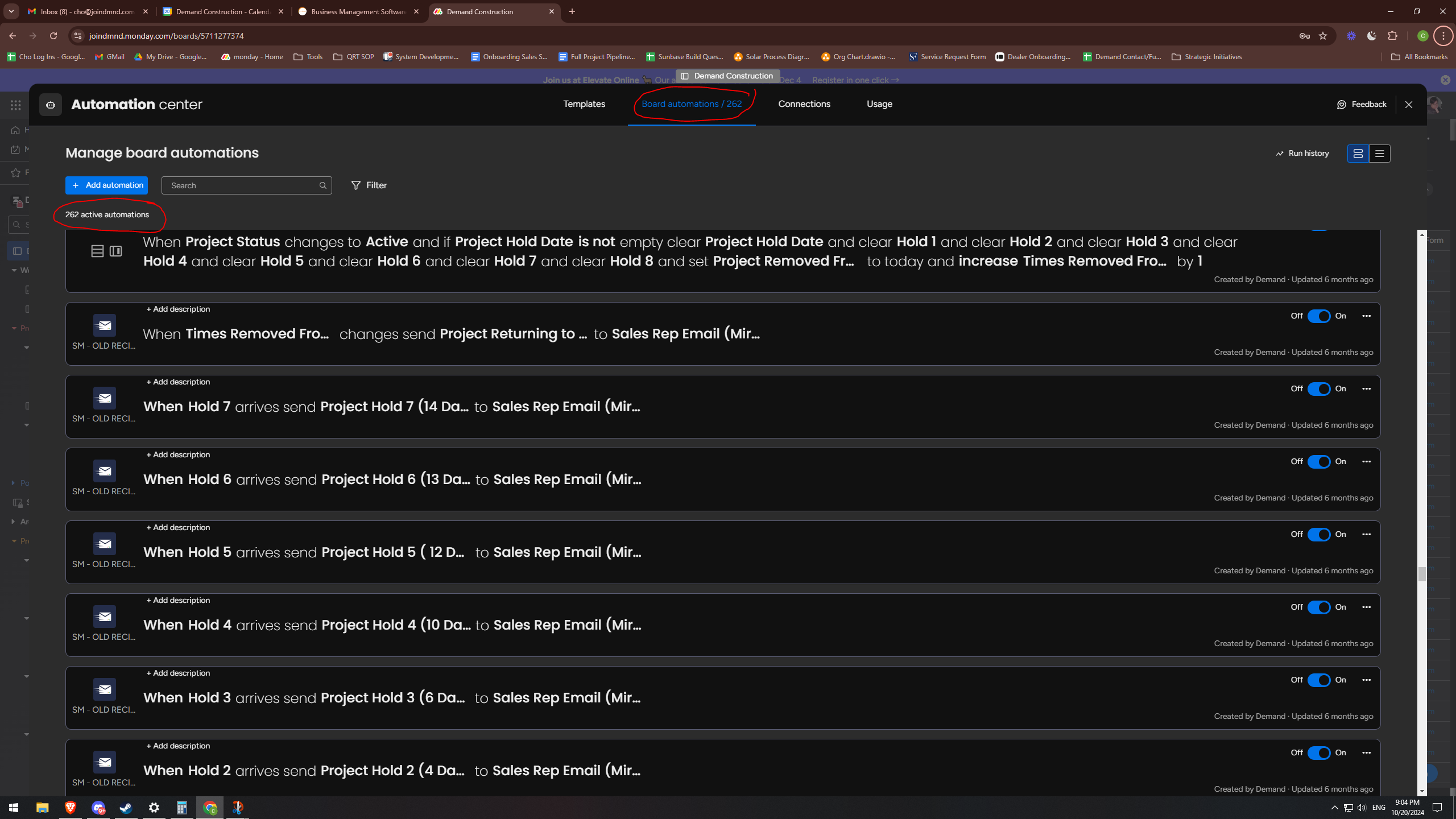Image resolution: width=1456 pixels, height=819 pixels.
Task: Add description to Hold 2 automation
Action: 178,746
